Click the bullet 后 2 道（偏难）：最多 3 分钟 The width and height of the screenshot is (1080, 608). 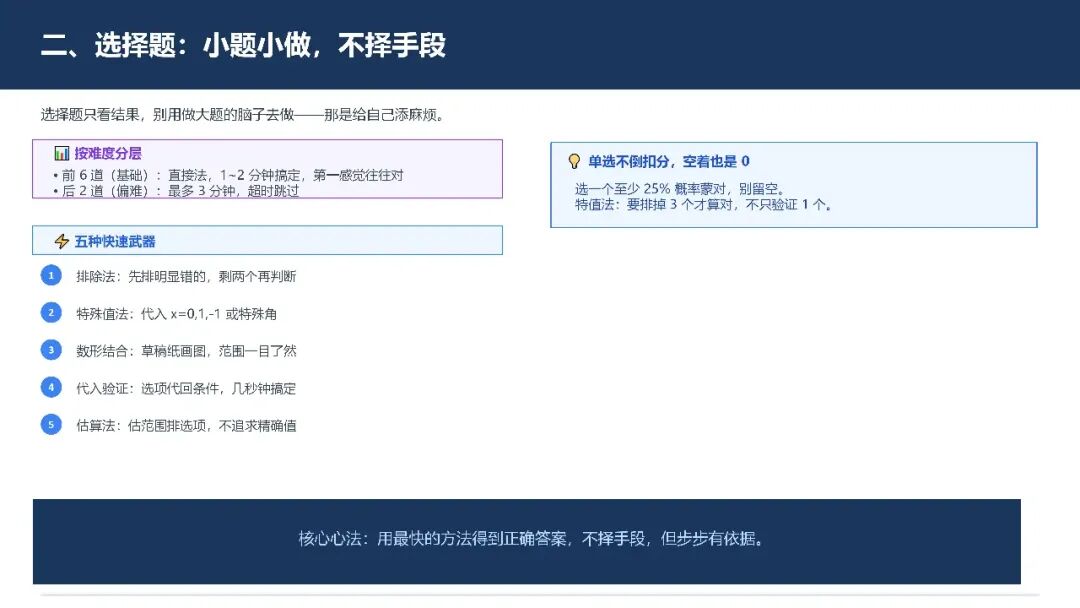pyautogui.click(x=176, y=191)
